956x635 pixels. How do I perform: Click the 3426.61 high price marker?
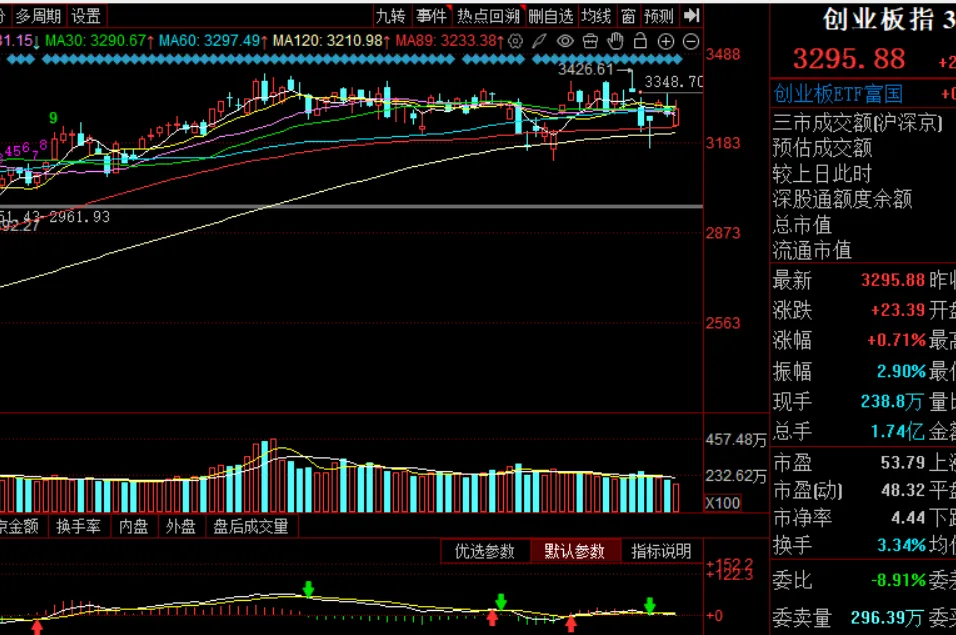tap(585, 69)
